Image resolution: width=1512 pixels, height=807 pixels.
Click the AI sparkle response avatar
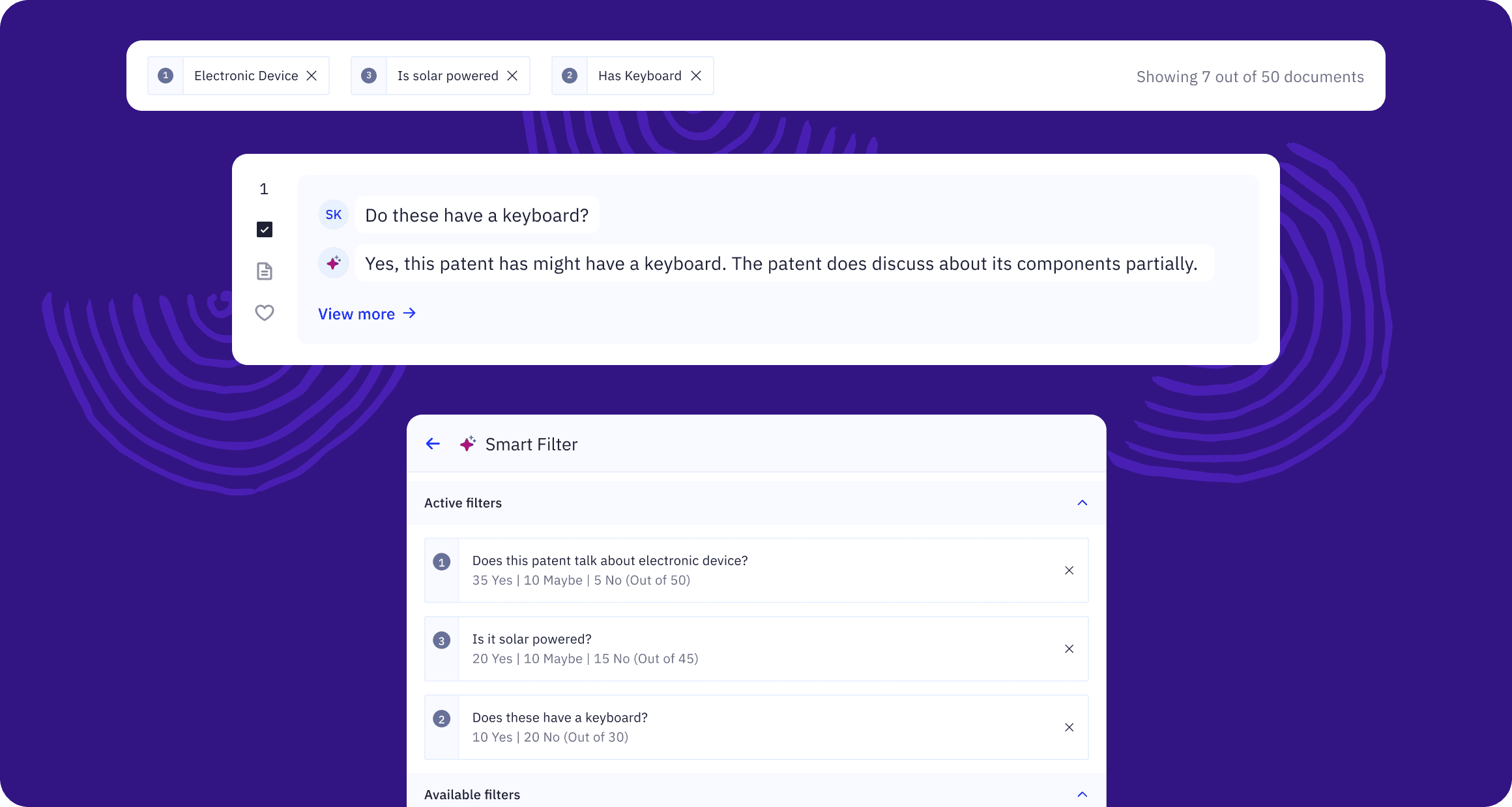(334, 263)
